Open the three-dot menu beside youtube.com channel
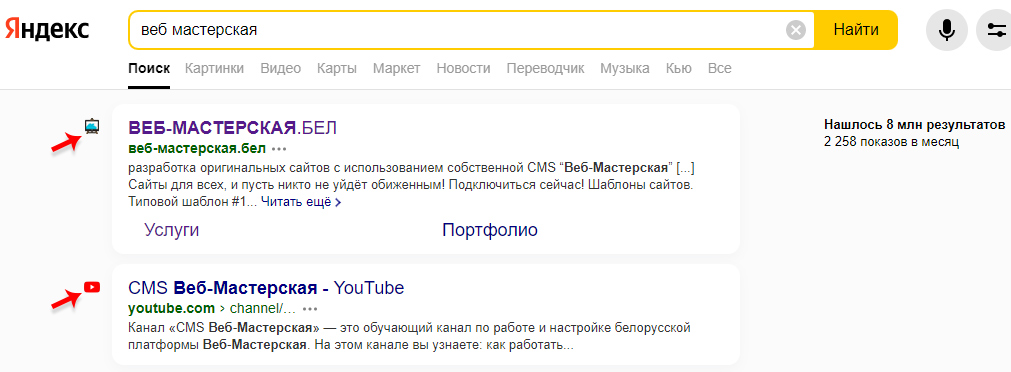 tap(310, 308)
